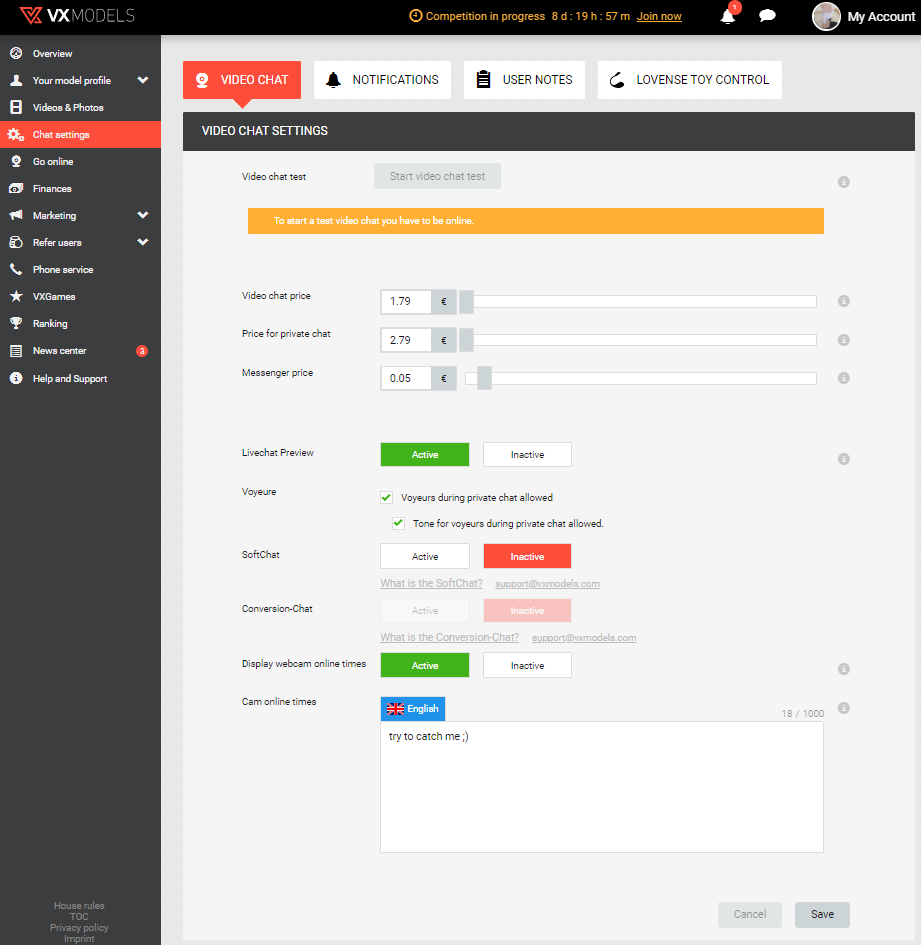Viewport: 921px width, 945px height.
Task: Set SoftChat to Active
Action: tap(424, 556)
